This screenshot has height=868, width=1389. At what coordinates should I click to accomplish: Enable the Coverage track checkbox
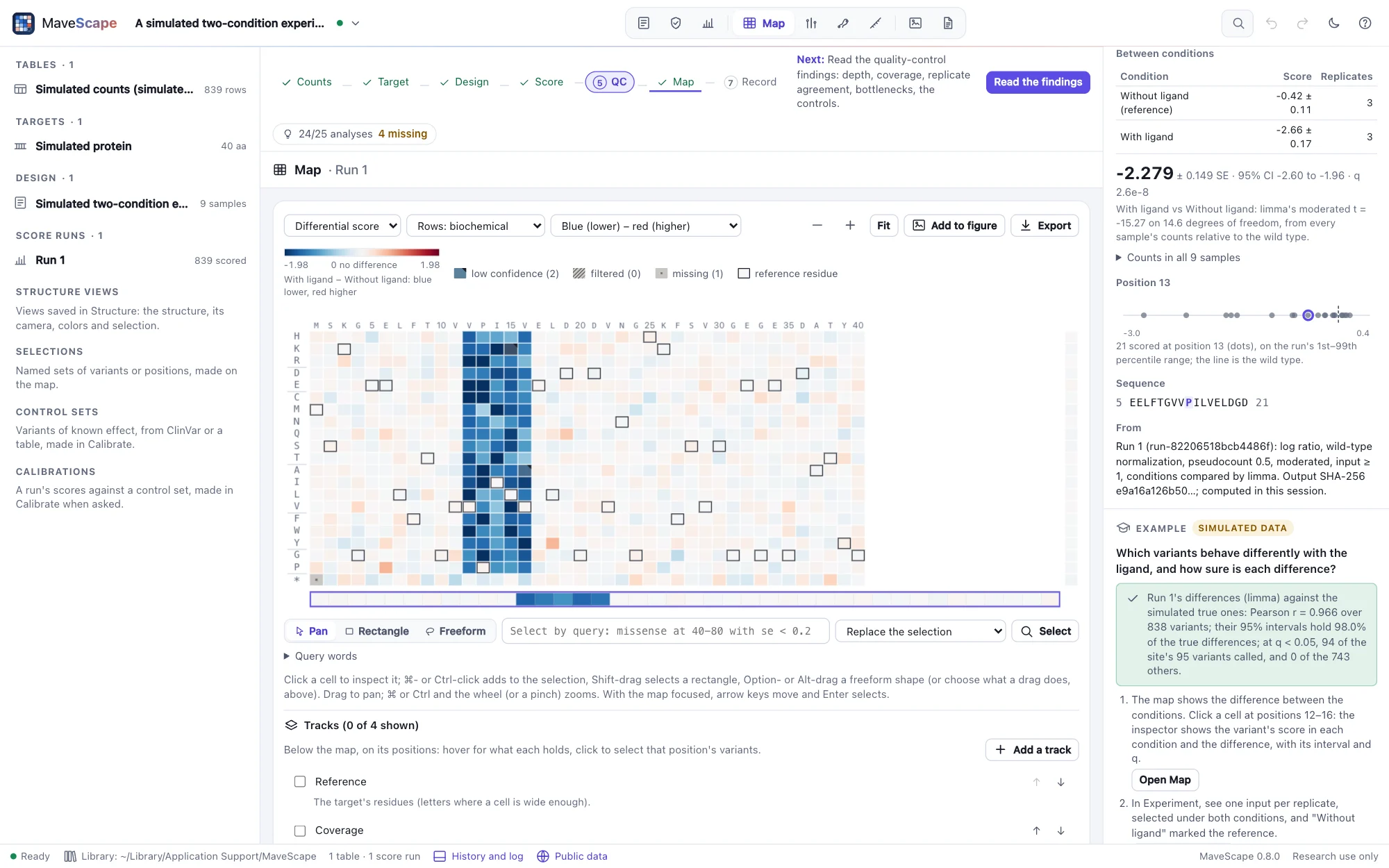coord(300,831)
